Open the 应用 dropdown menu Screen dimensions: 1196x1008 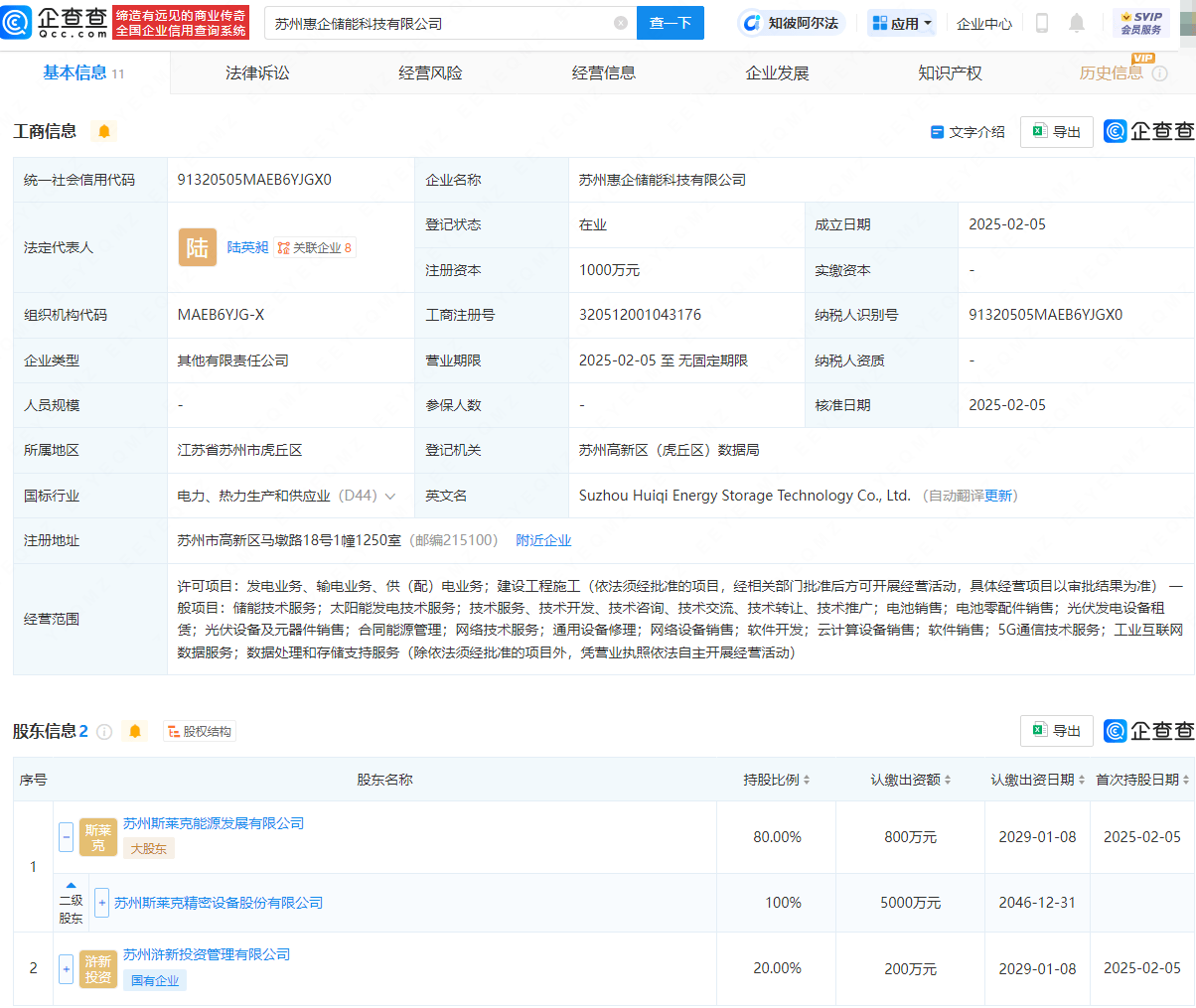pyautogui.click(x=901, y=22)
